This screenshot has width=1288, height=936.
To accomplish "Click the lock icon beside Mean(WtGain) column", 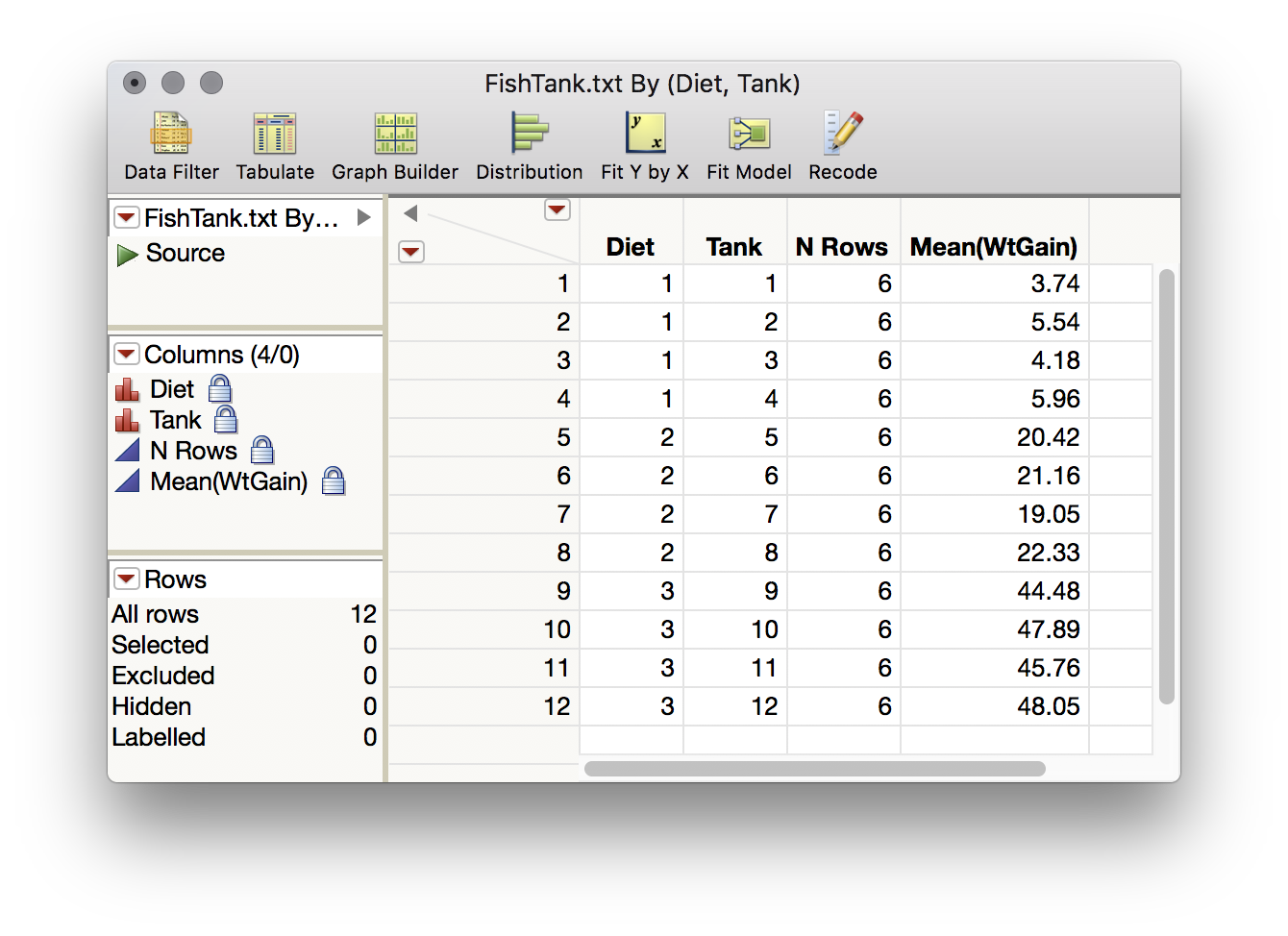I will pyautogui.click(x=334, y=481).
